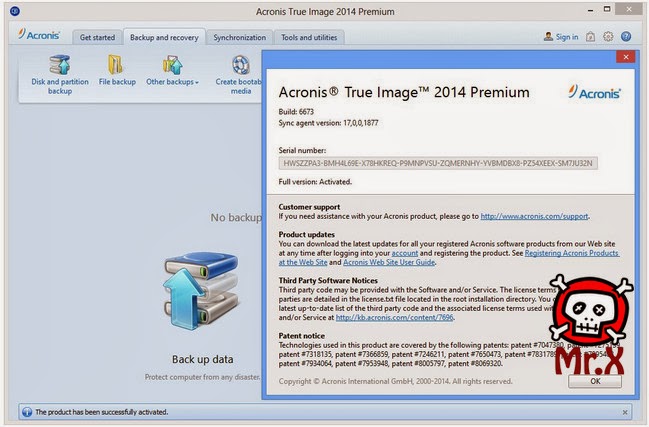Screen dimensions: 649x427
Task: Open the acronis.com/support link
Action: coord(534,216)
